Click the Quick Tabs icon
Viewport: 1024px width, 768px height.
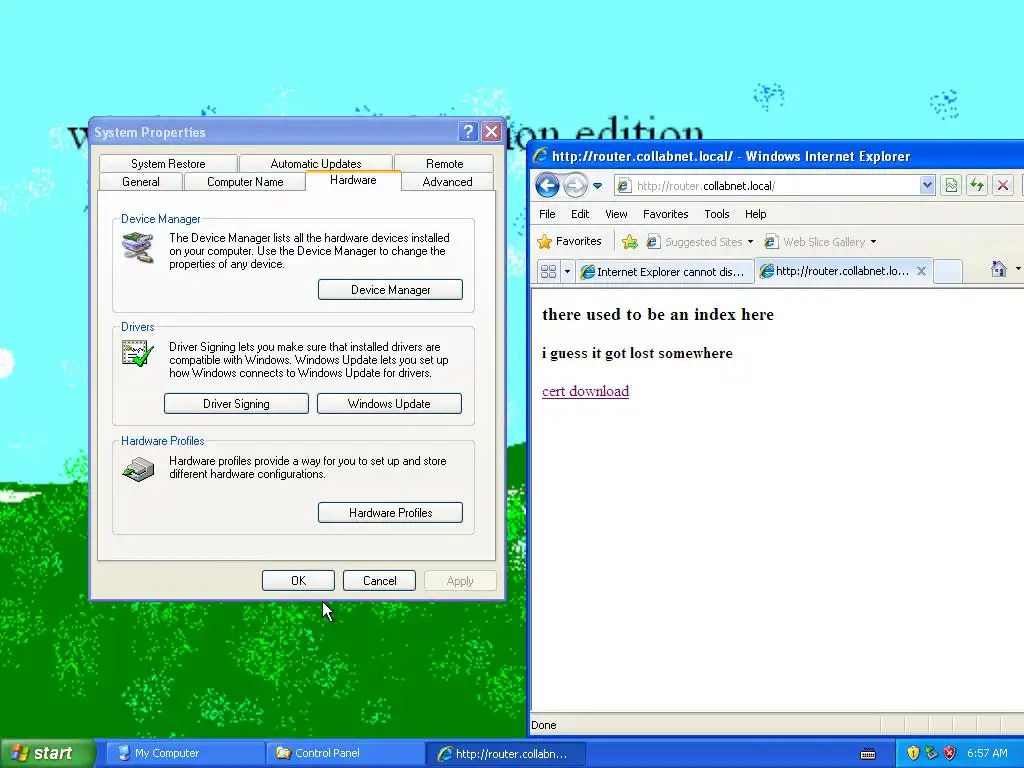(549, 271)
